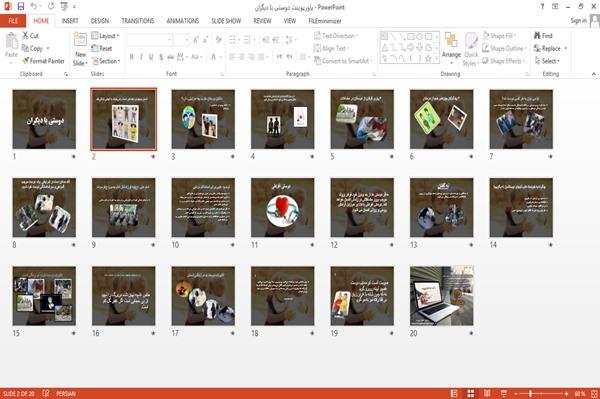Click the Undo arrow icon
600x399 pixels.
[34, 7]
